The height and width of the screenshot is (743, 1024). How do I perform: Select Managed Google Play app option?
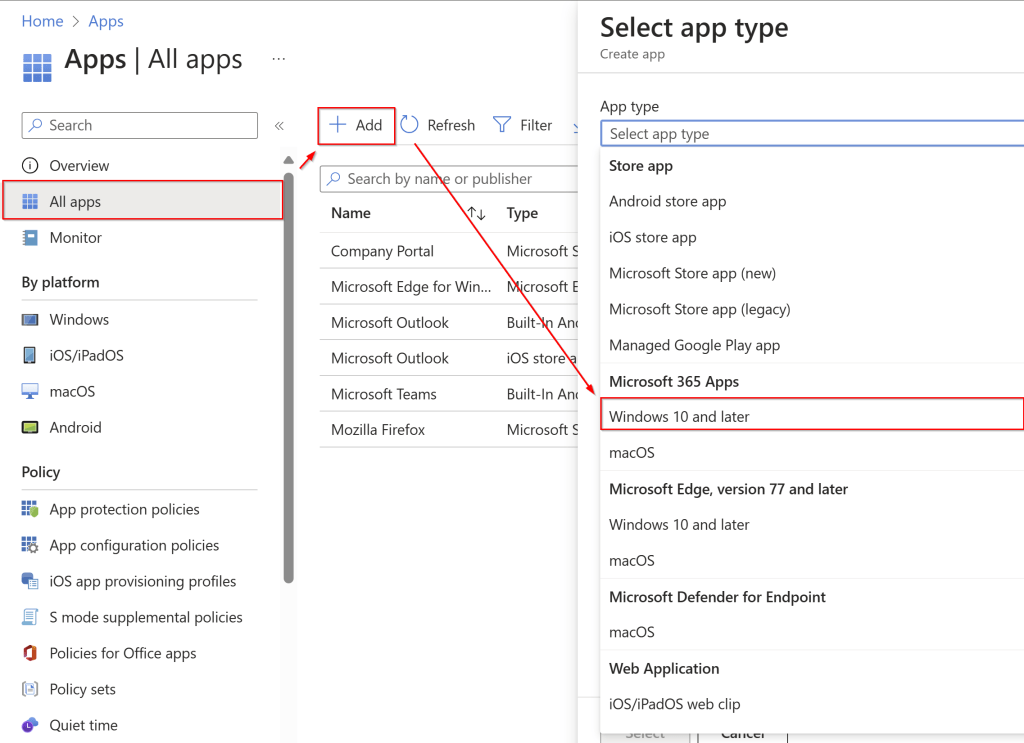click(694, 346)
